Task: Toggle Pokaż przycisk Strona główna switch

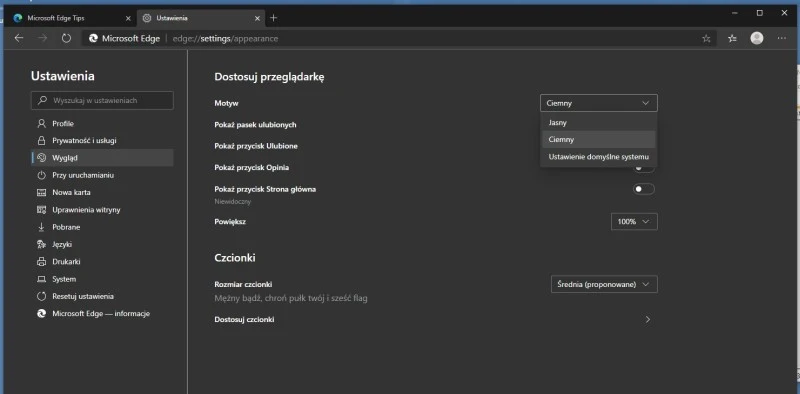Action: coord(644,189)
